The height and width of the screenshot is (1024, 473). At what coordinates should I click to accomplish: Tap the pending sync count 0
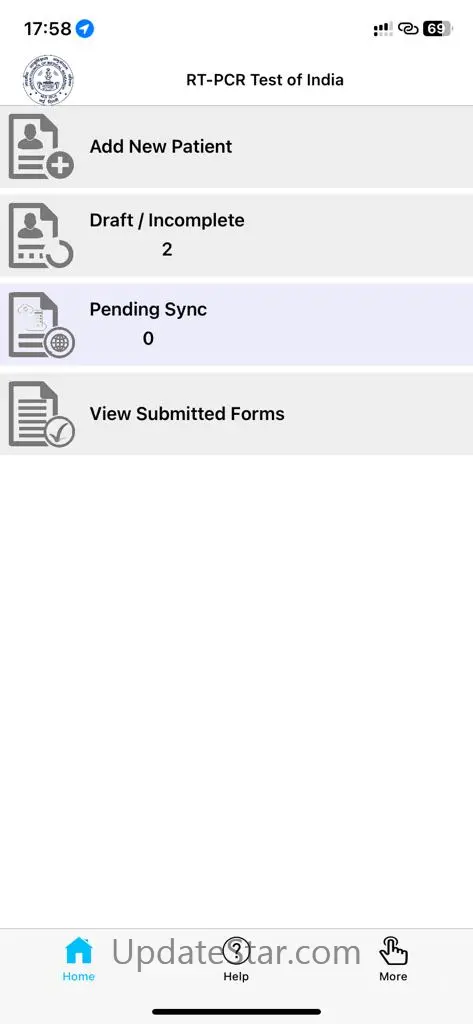coord(148,338)
